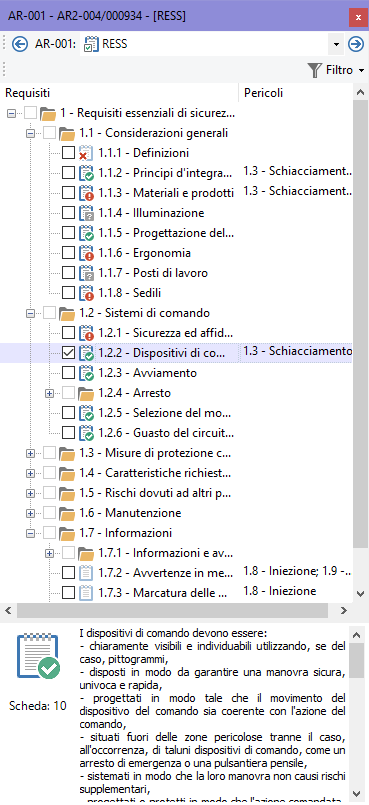The width and height of the screenshot is (369, 805).
Task: Click the red X icon of 1.1.1 Definizioni
Action: pos(86,152)
